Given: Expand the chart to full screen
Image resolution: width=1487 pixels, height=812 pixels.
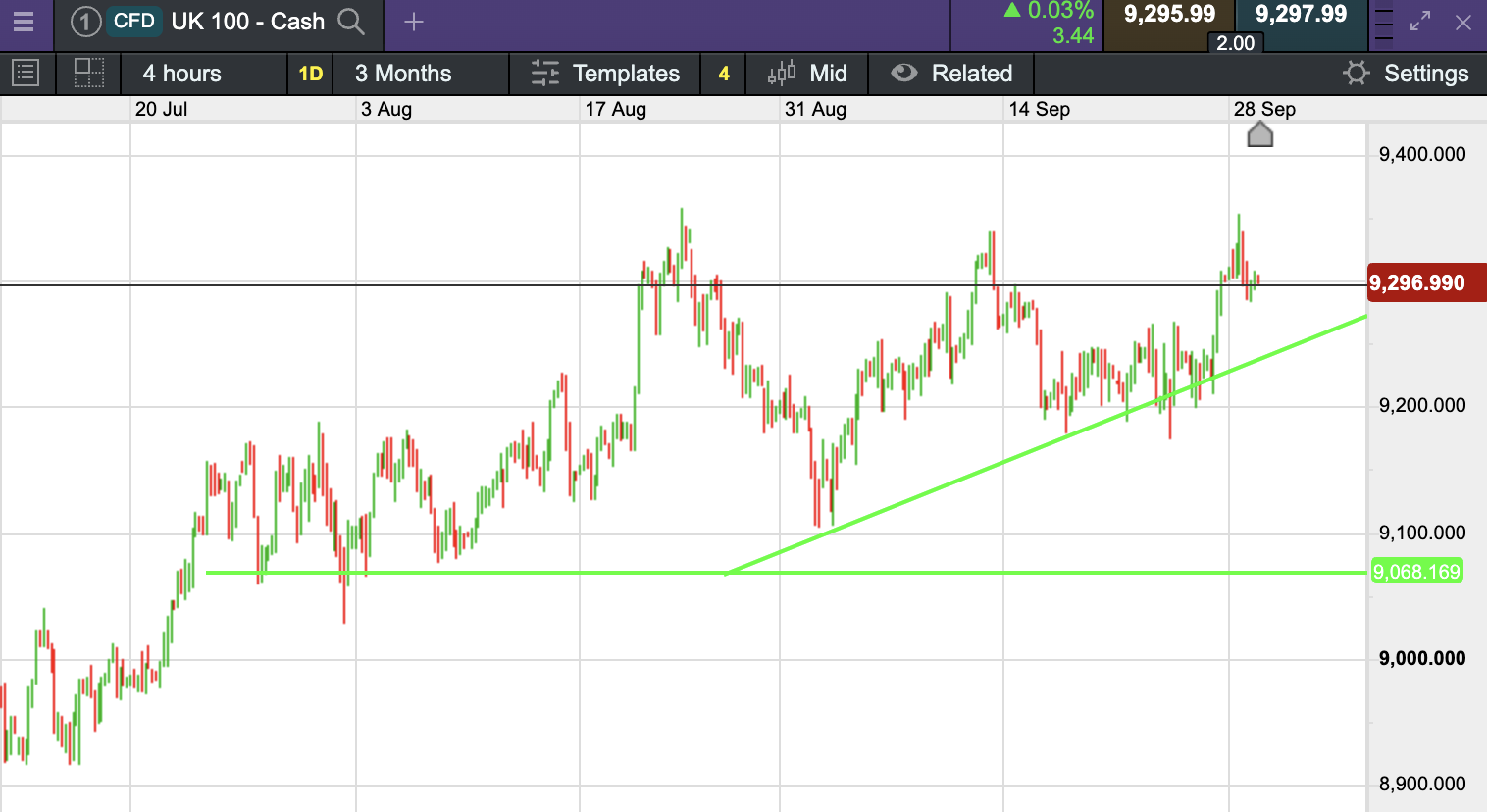Looking at the screenshot, I should coord(1420,22).
